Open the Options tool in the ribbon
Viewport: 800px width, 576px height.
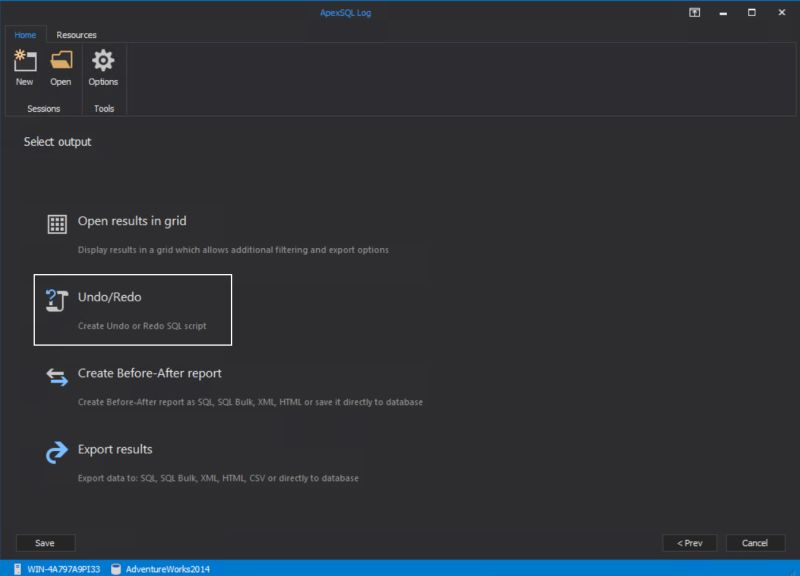pyautogui.click(x=103, y=62)
